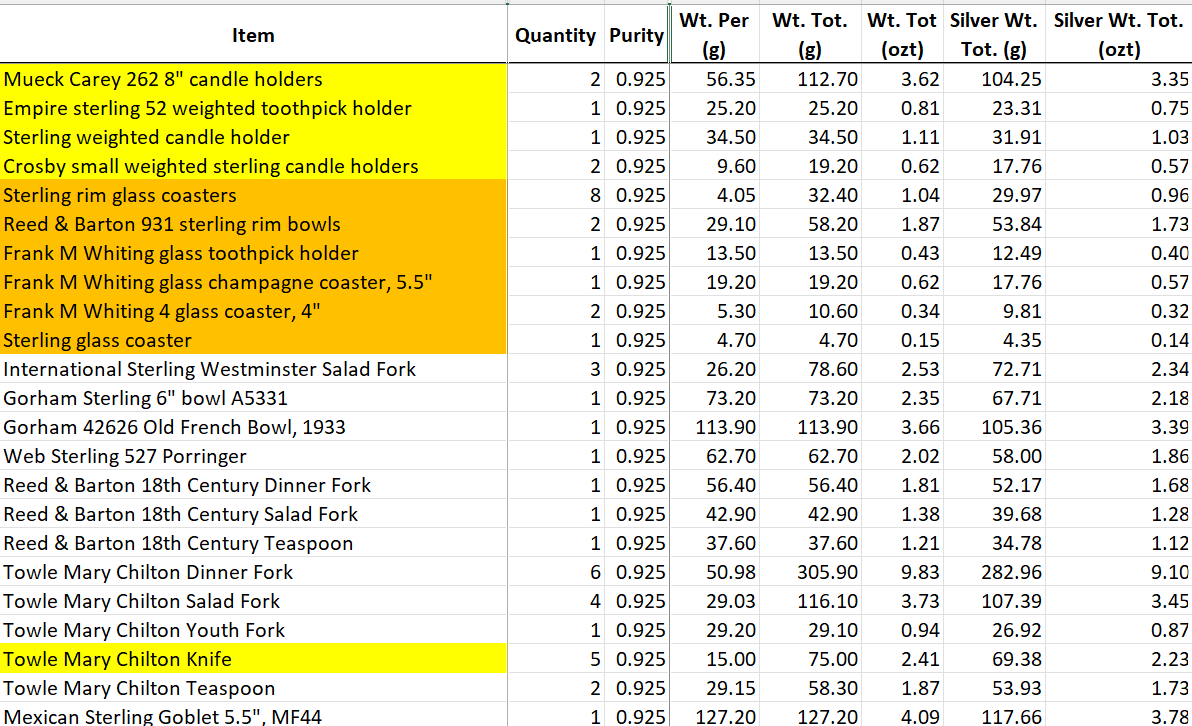Select the 305.90 total weight cell
Screen dimensions: 1192x726
point(810,572)
